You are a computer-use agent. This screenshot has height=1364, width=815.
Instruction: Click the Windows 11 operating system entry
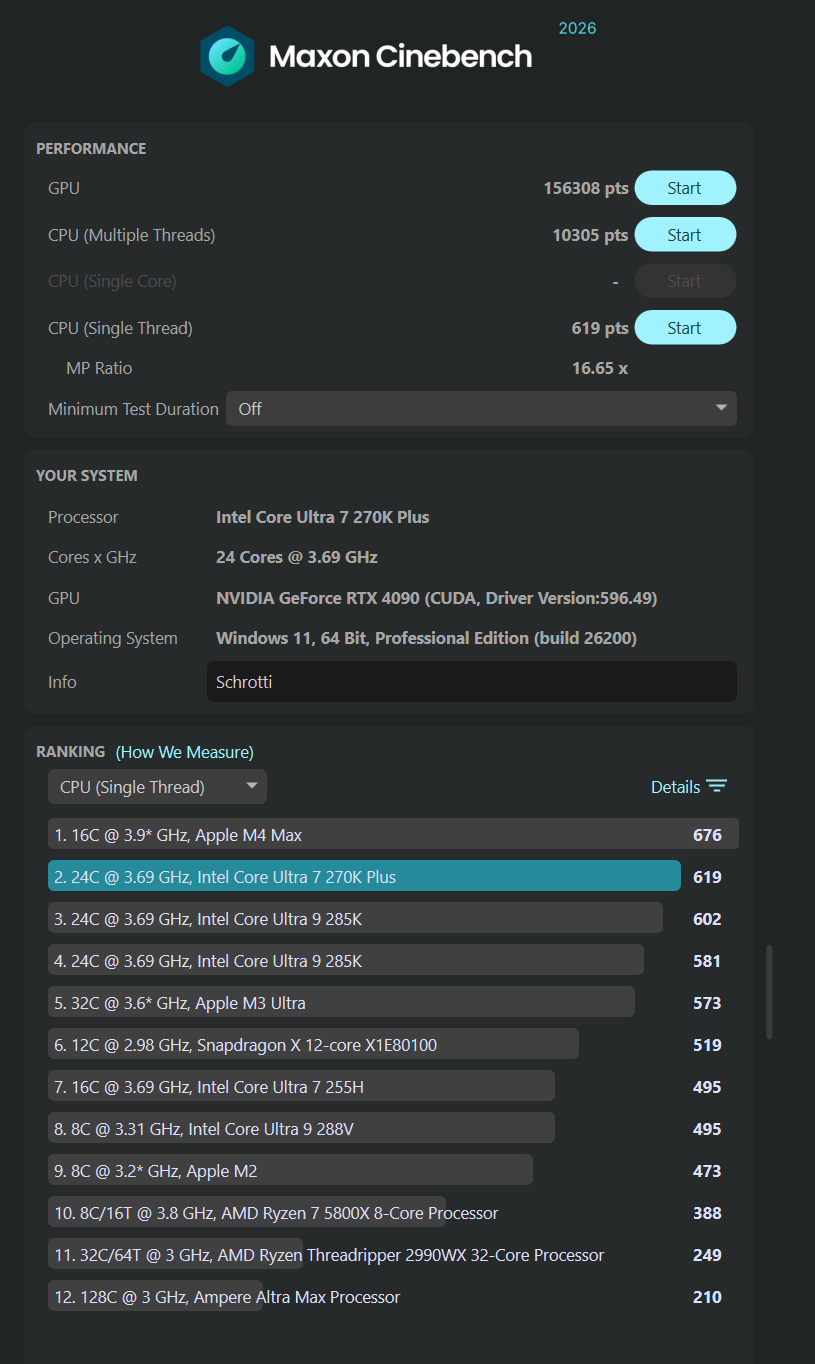[426, 638]
